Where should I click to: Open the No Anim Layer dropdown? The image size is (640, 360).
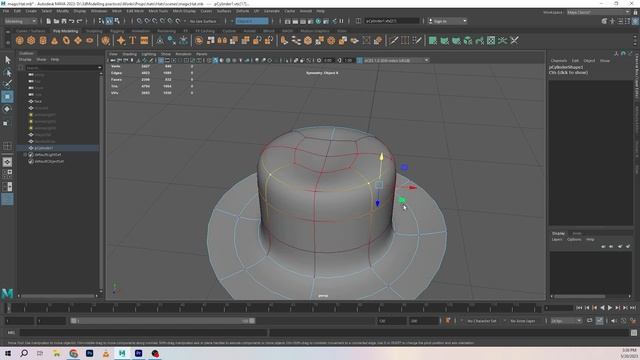point(522,321)
